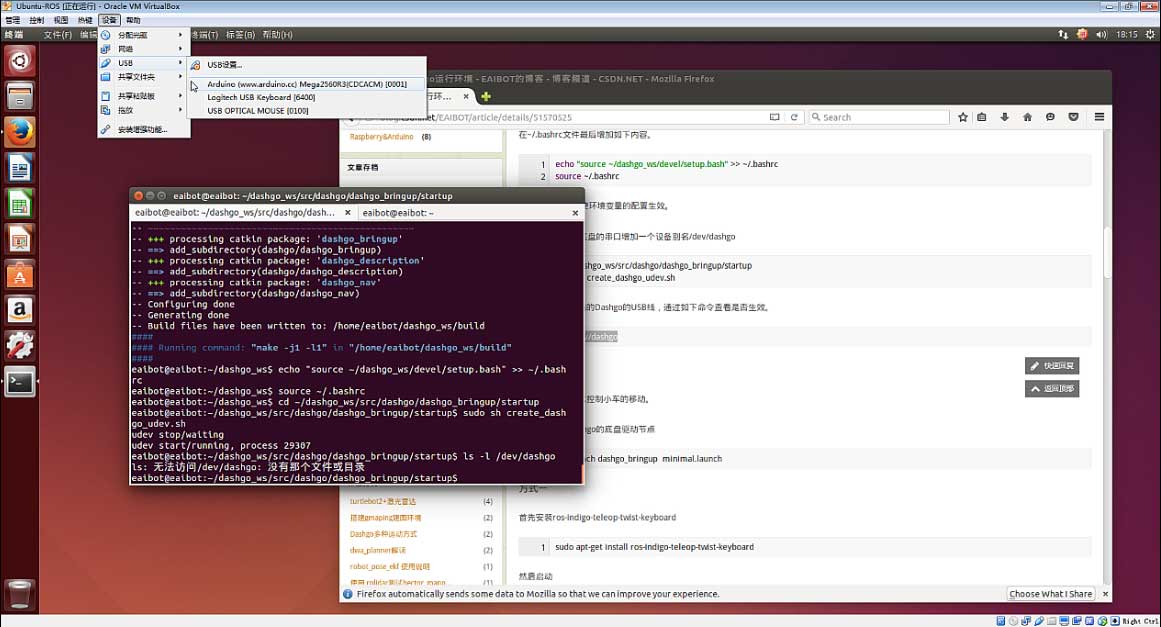Select the Arduino Mega2560R3 USB device
Viewport: 1161px width, 627px height.
306,84
